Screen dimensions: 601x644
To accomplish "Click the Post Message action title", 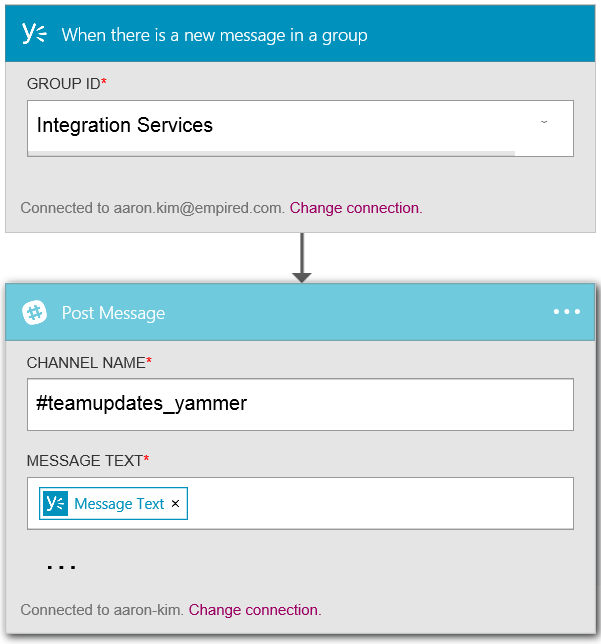I will (x=113, y=313).
